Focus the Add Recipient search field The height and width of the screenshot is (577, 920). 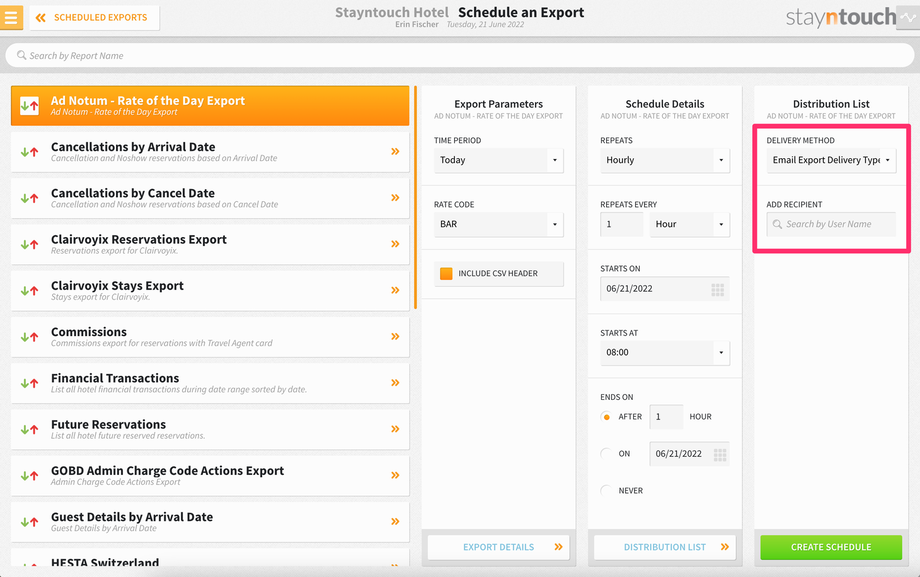pos(831,224)
